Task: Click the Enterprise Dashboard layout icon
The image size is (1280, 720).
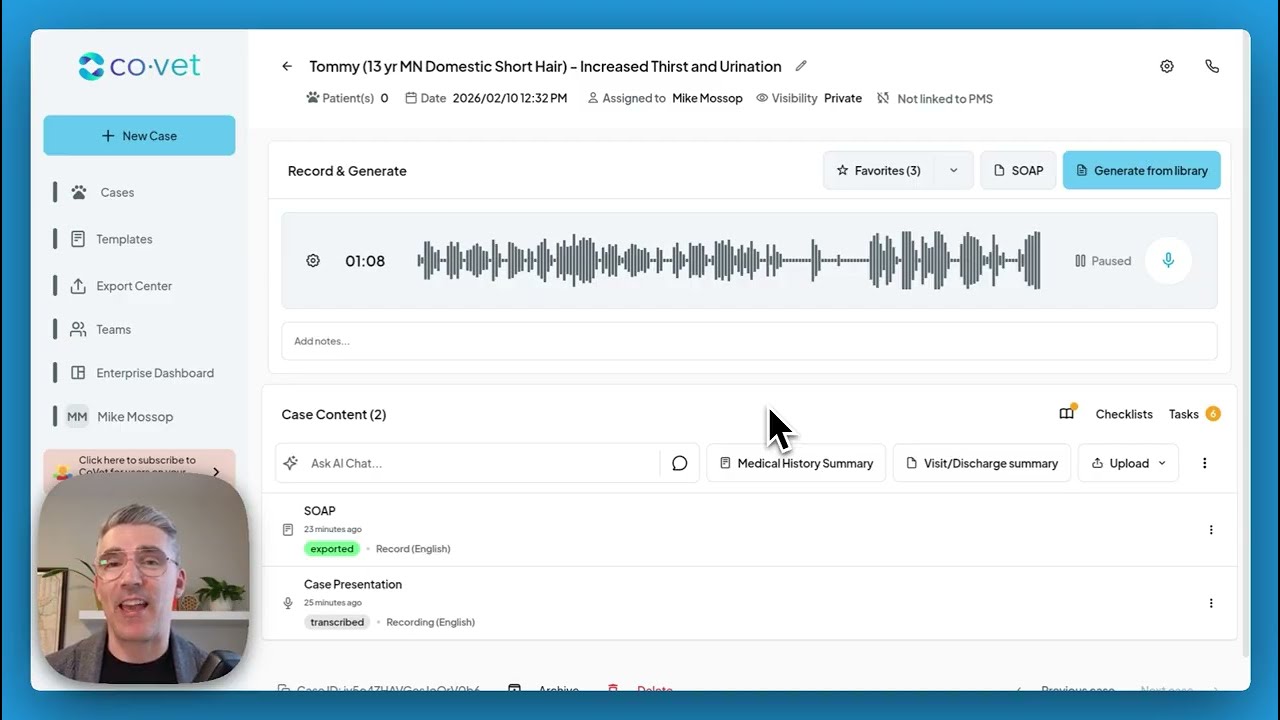Action: pyautogui.click(x=78, y=373)
